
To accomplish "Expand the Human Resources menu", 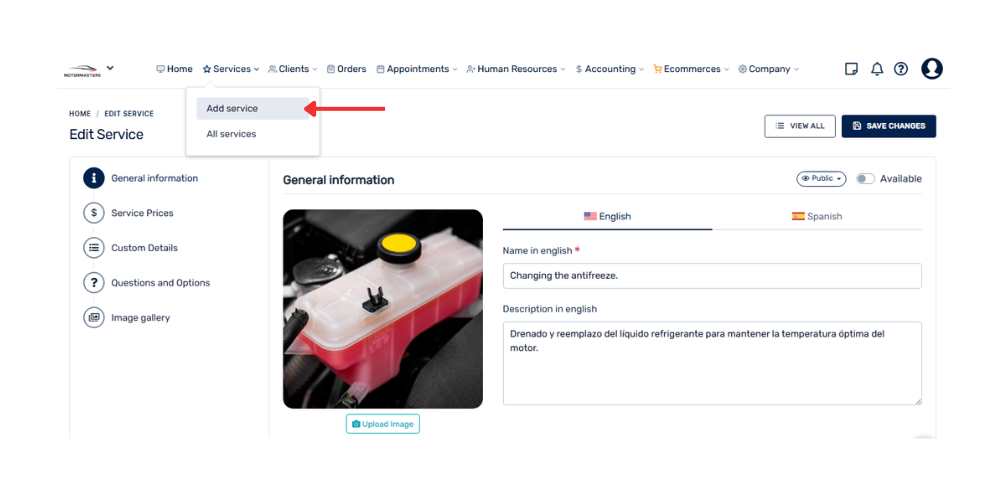I will coord(516,69).
